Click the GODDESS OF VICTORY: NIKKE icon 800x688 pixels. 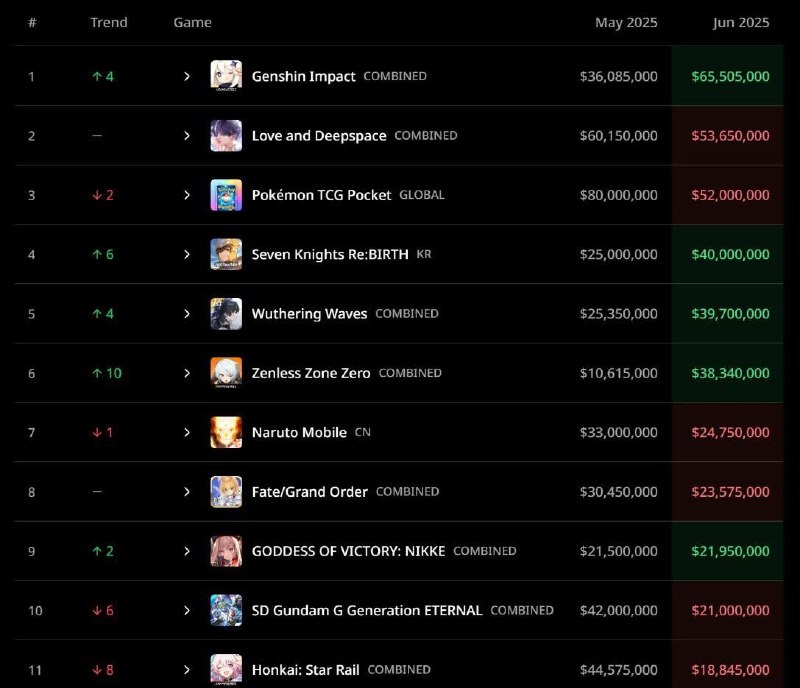click(x=226, y=551)
